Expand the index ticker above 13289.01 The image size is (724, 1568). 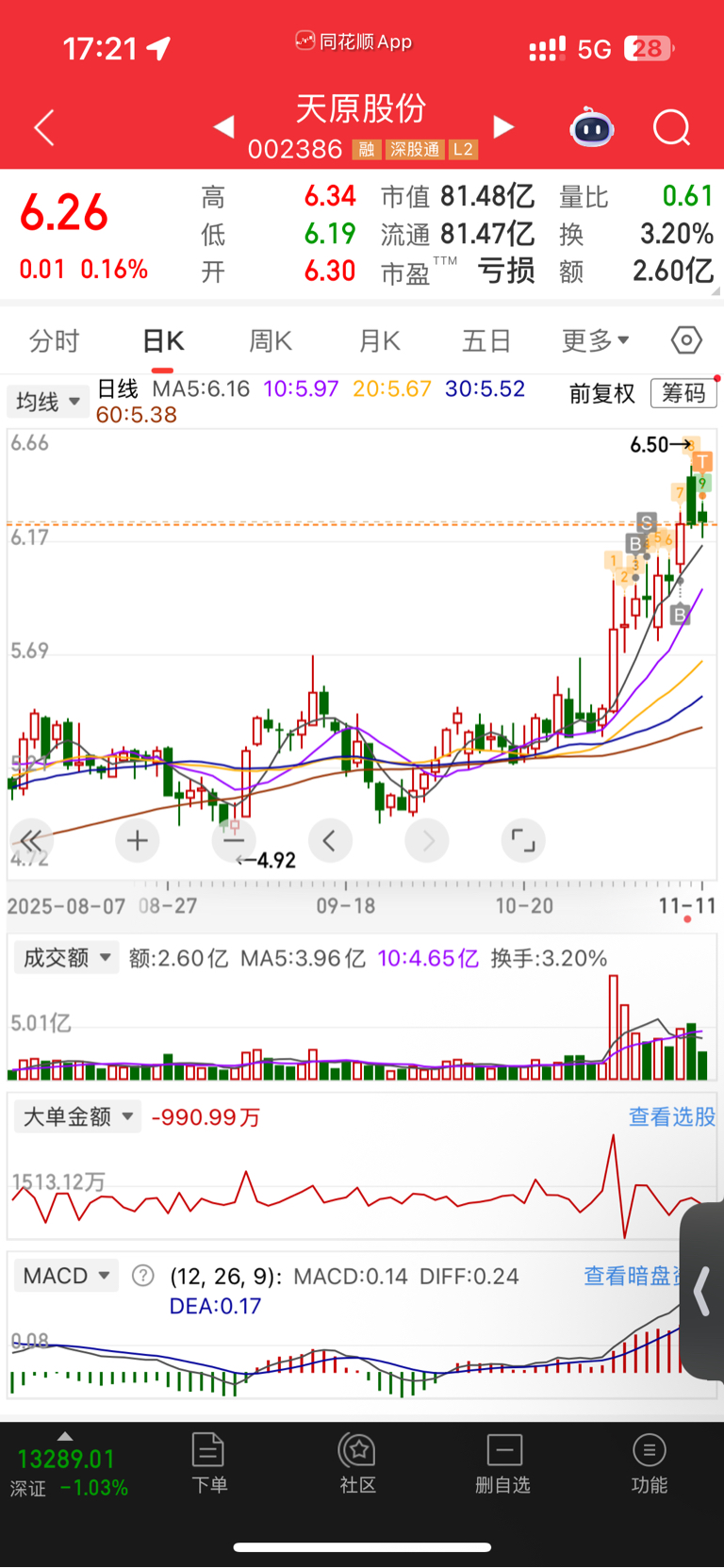64,1436
